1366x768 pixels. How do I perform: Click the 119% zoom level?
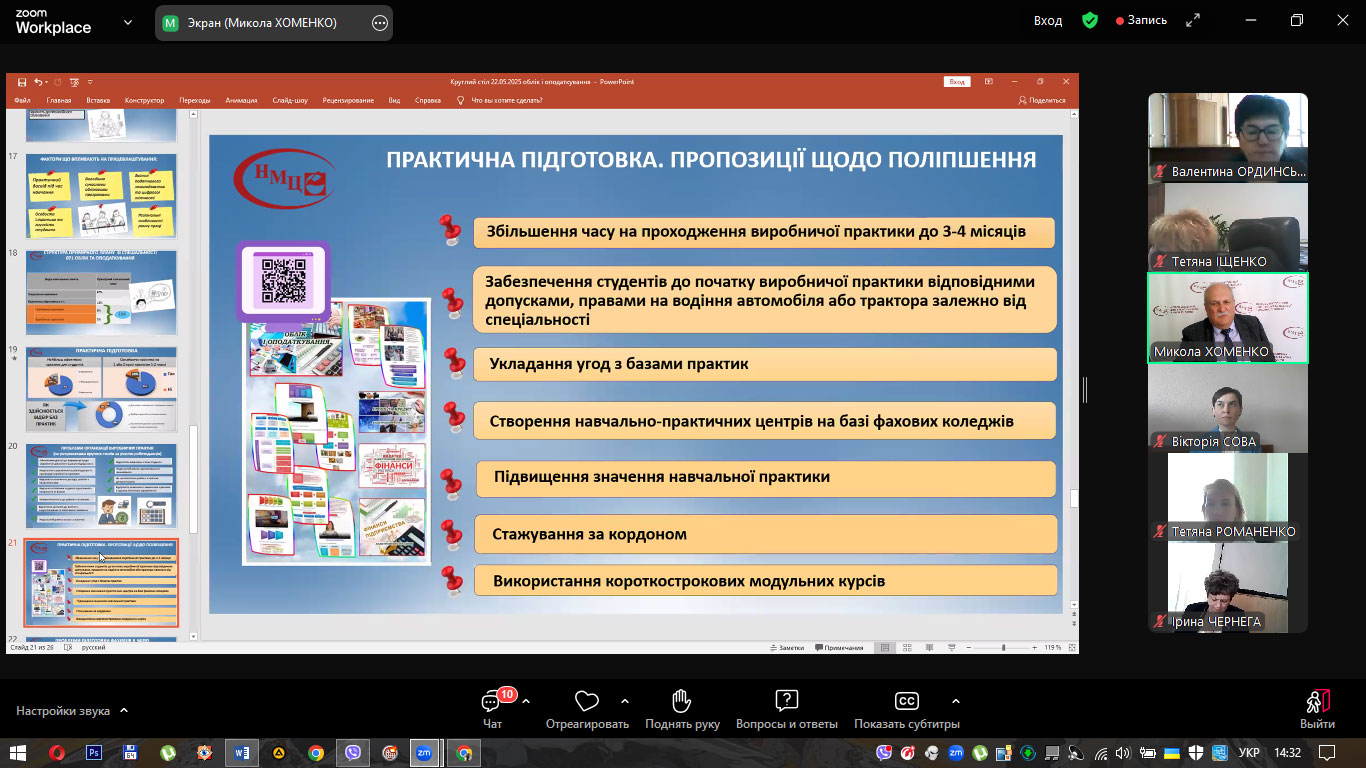pos(1053,648)
